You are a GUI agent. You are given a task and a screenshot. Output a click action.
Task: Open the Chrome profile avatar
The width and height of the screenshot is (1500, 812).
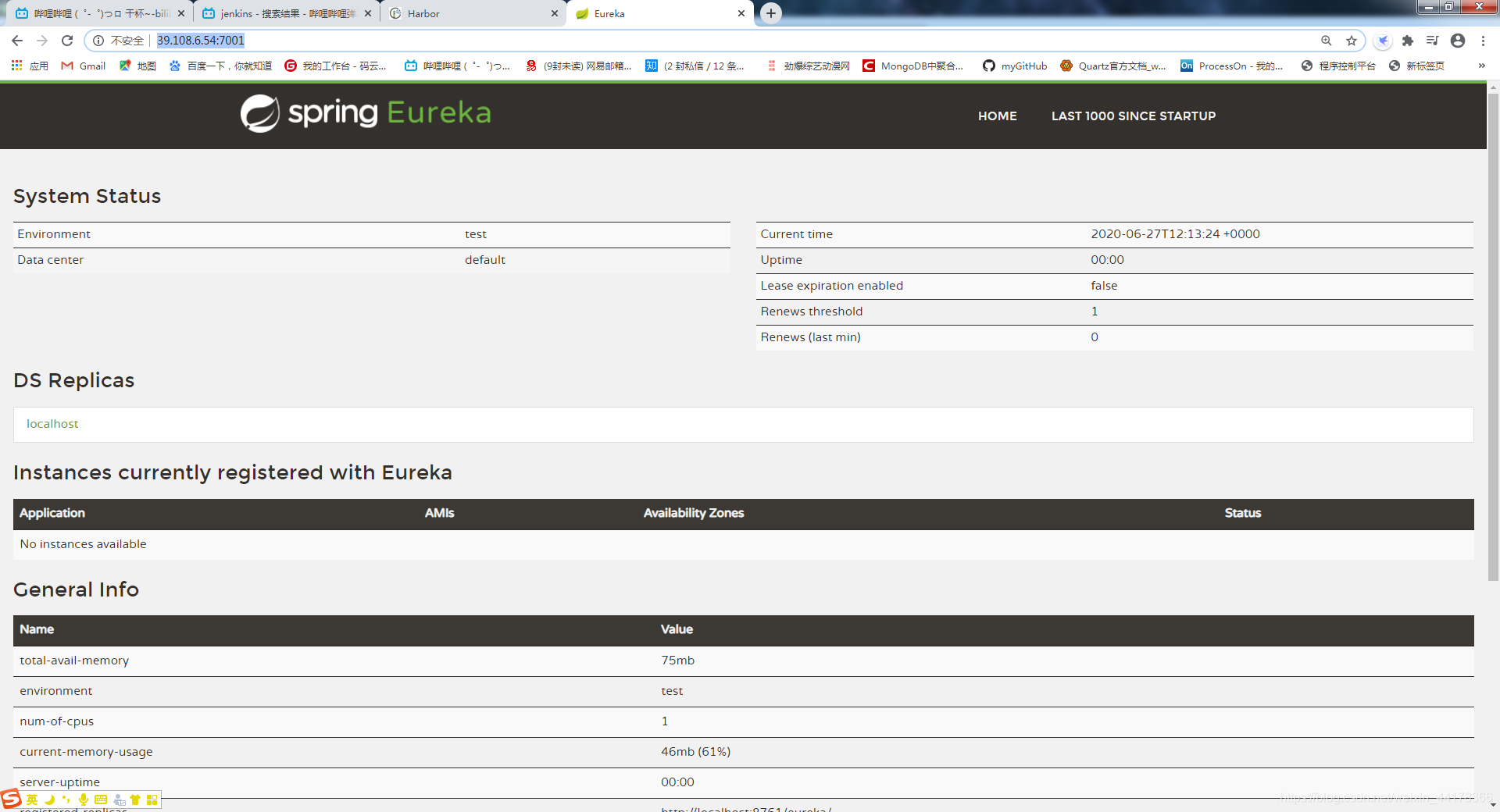[1458, 41]
